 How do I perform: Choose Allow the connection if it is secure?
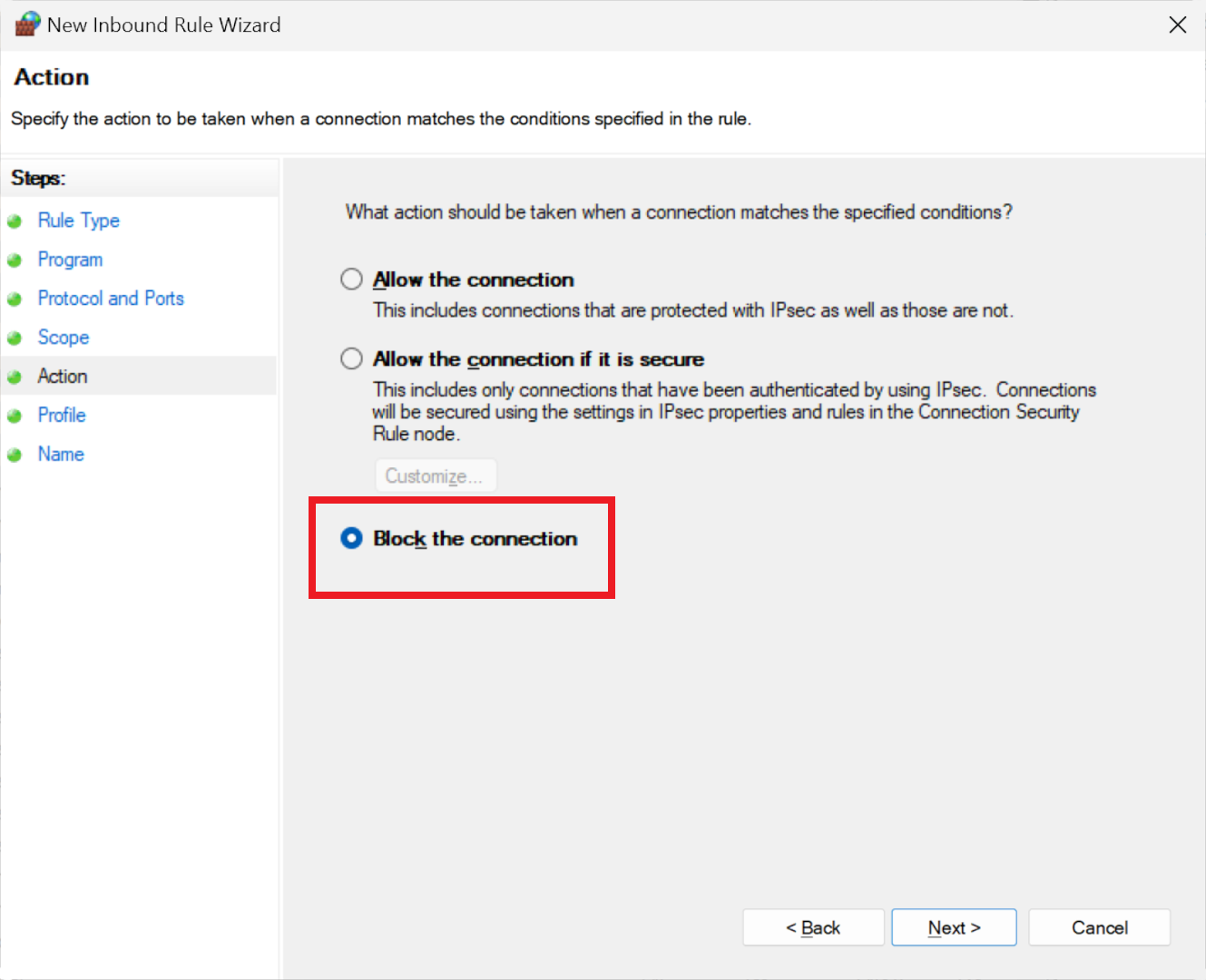(x=351, y=359)
